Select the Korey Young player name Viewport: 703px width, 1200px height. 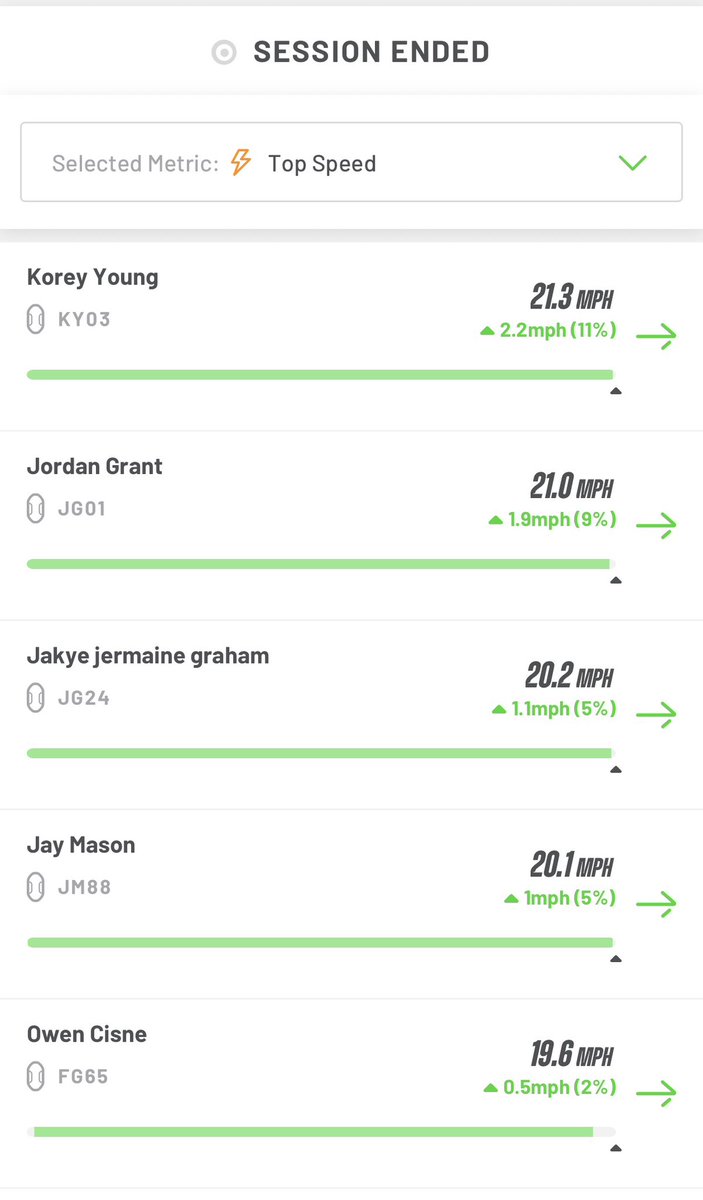coord(92,277)
